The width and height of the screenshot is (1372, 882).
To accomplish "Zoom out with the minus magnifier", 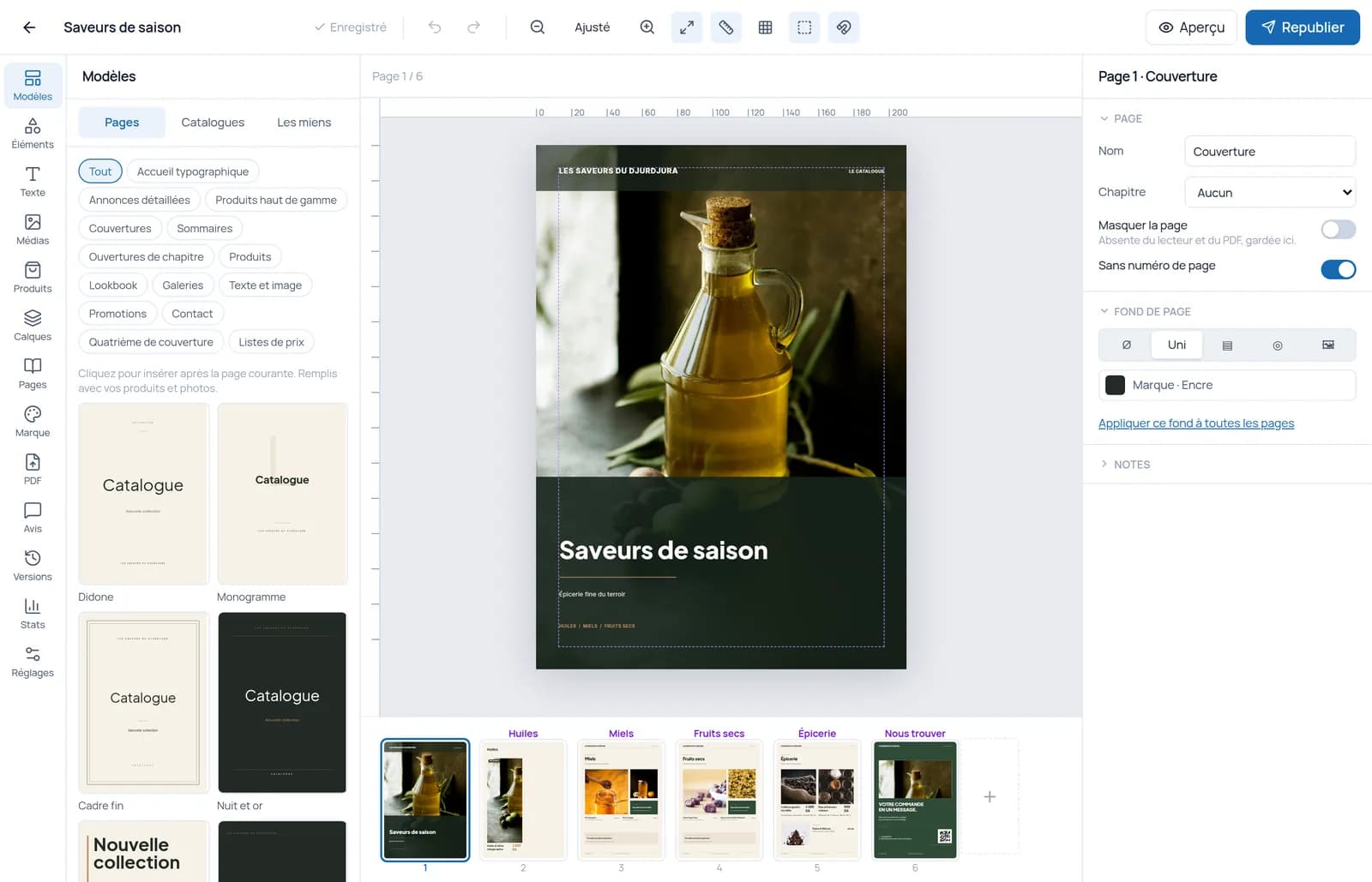I will click(x=538, y=27).
